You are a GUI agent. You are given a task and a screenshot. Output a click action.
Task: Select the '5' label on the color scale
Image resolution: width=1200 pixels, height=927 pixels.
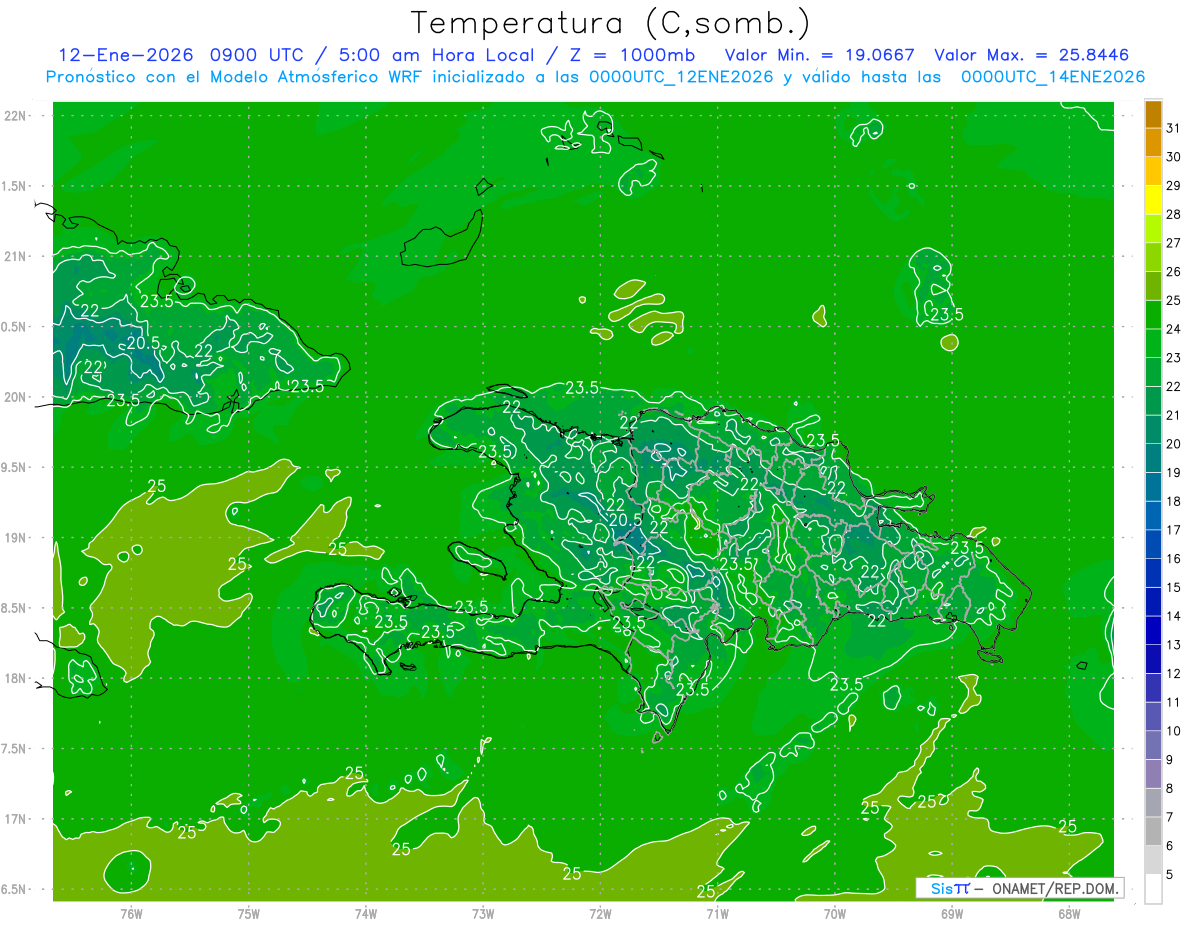(1170, 875)
